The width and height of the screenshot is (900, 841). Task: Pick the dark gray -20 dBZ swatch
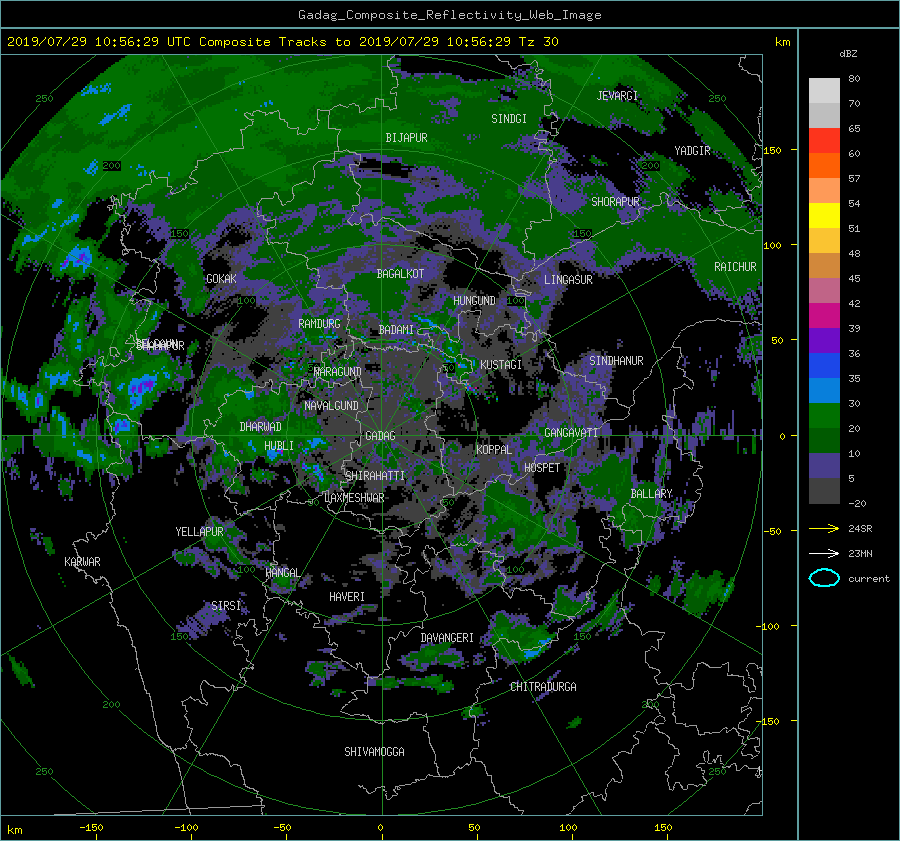(824, 491)
